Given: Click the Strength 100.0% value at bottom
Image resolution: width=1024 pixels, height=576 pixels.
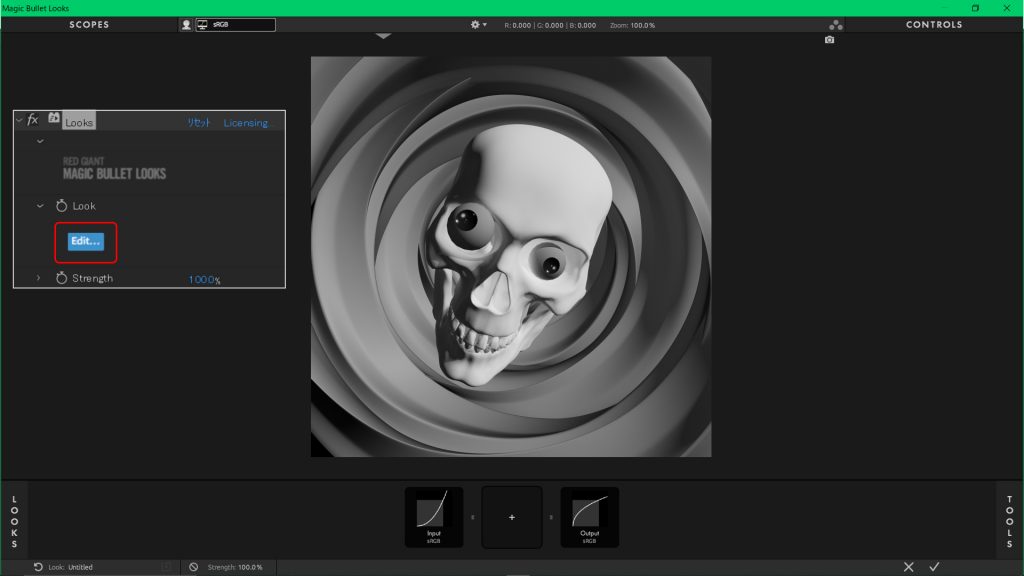Looking at the screenshot, I should [x=250, y=567].
